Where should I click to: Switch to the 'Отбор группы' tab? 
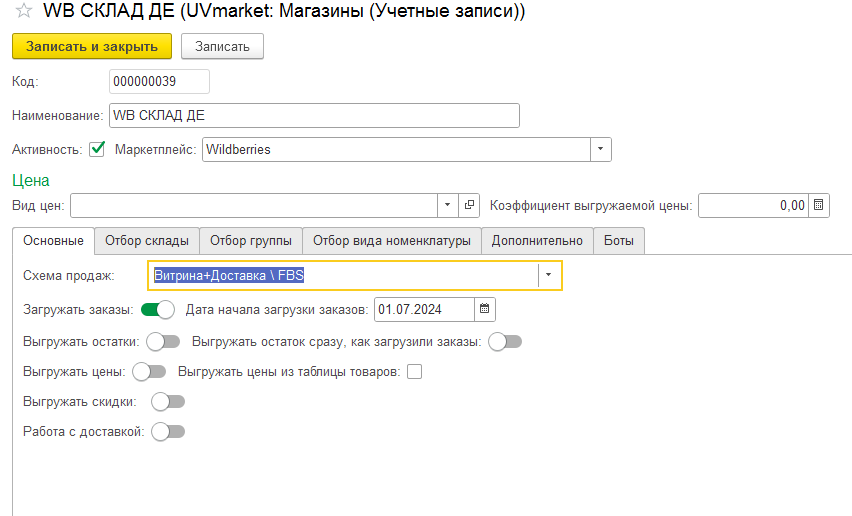[x=251, y=241]
